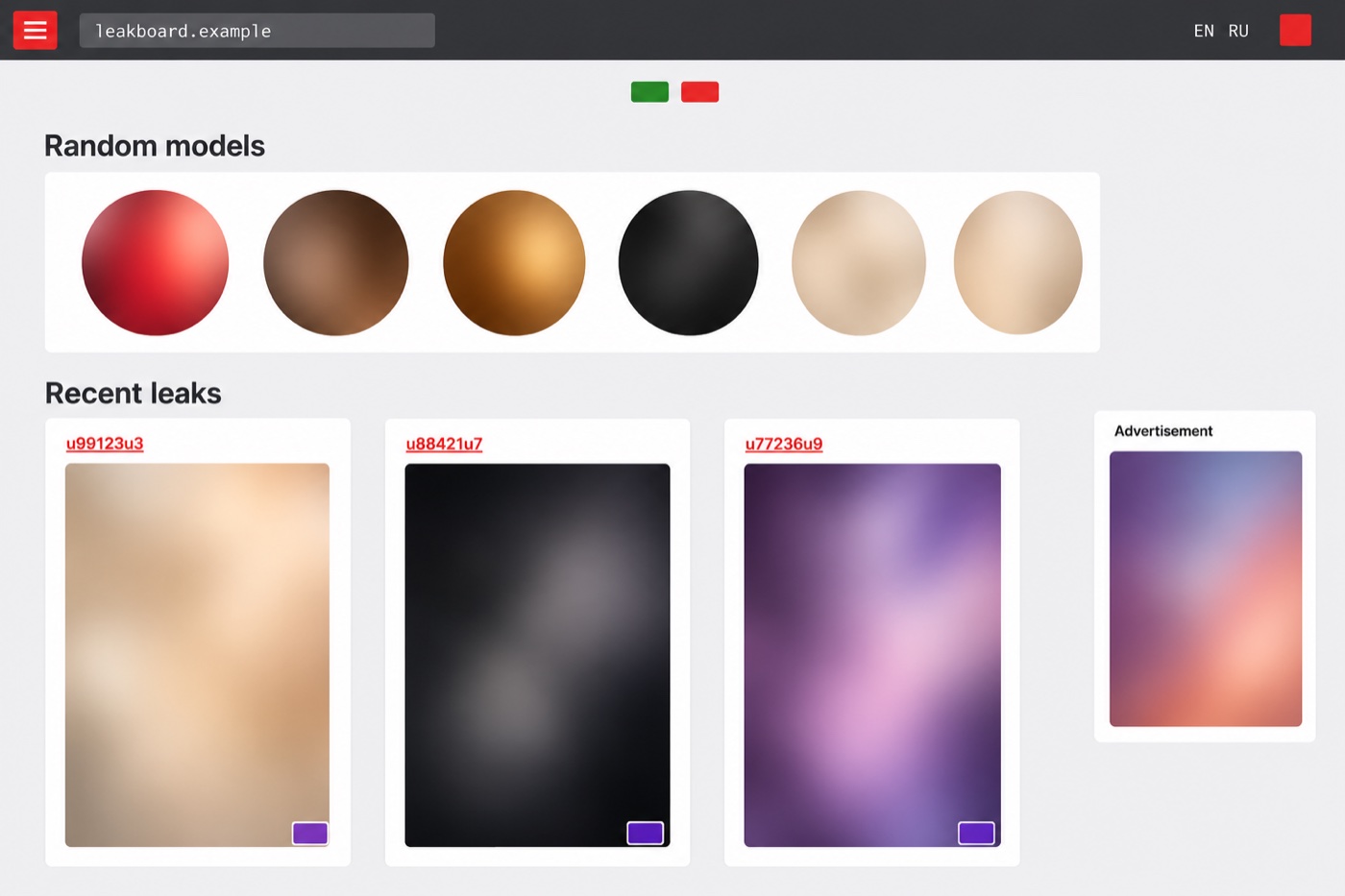Open the purple image under u77236u9
Image resolution: width=1345 pixels, height=896 pixels.
click(x=872, y=655)
